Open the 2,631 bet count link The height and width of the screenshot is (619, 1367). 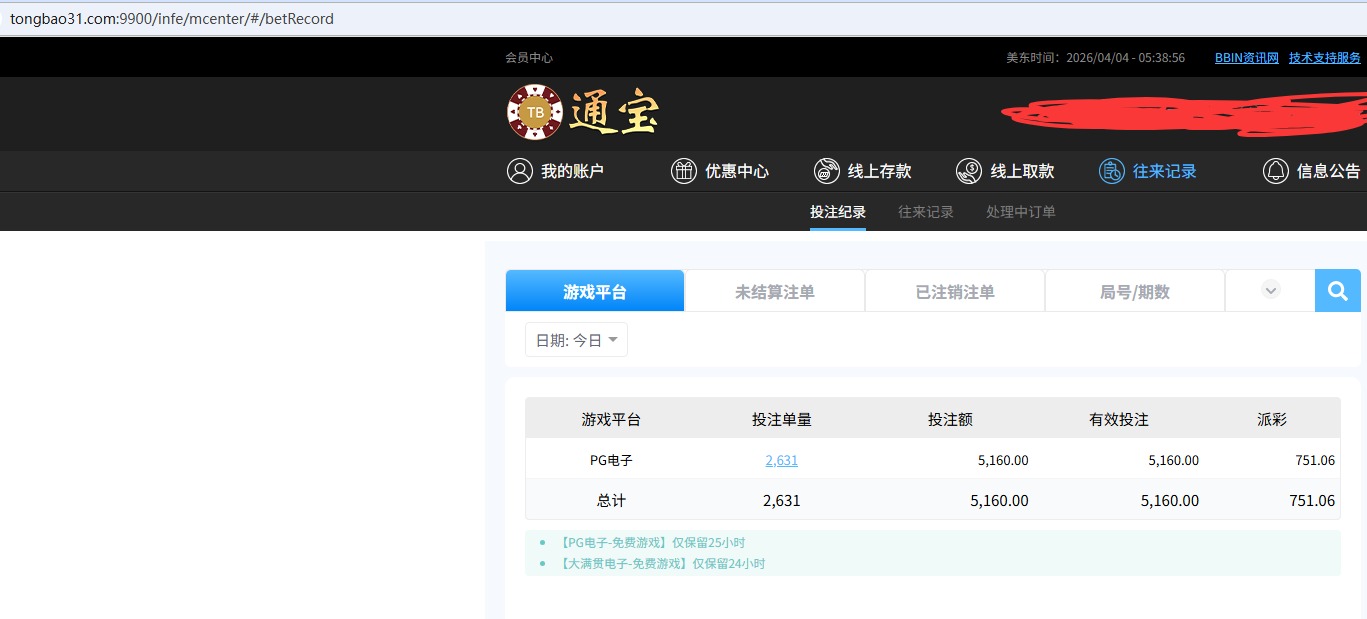coord(781,460)
